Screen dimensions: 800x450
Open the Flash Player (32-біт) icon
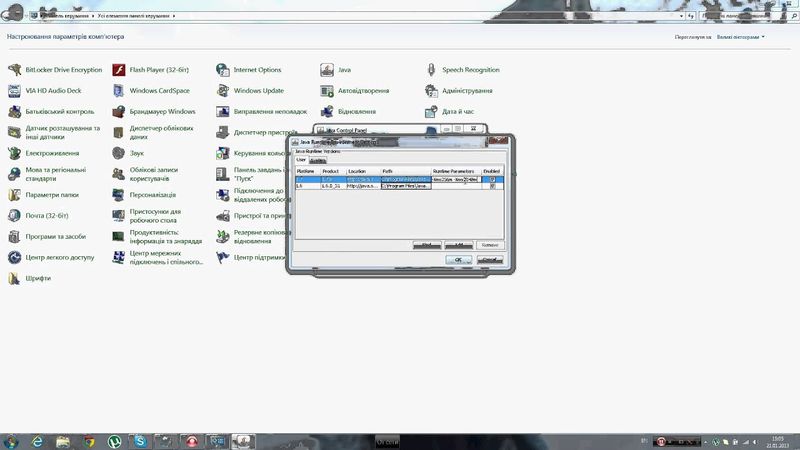(x=119, y=70)
